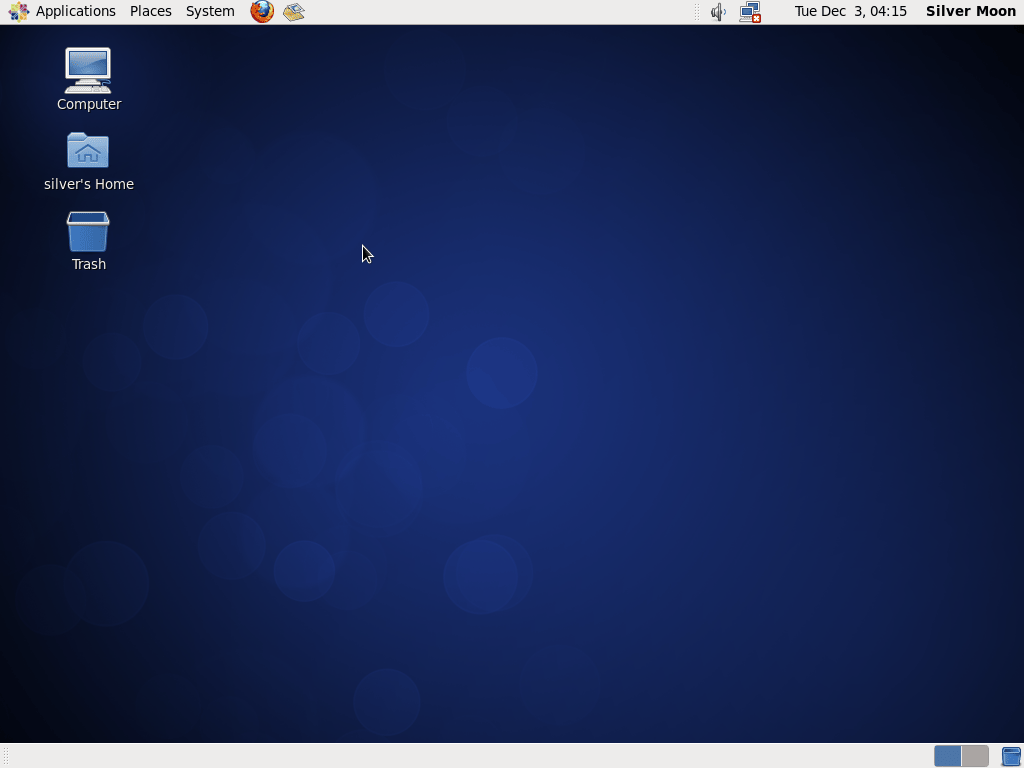
Task: Open the System menu
Action: (x=210, y=12)
